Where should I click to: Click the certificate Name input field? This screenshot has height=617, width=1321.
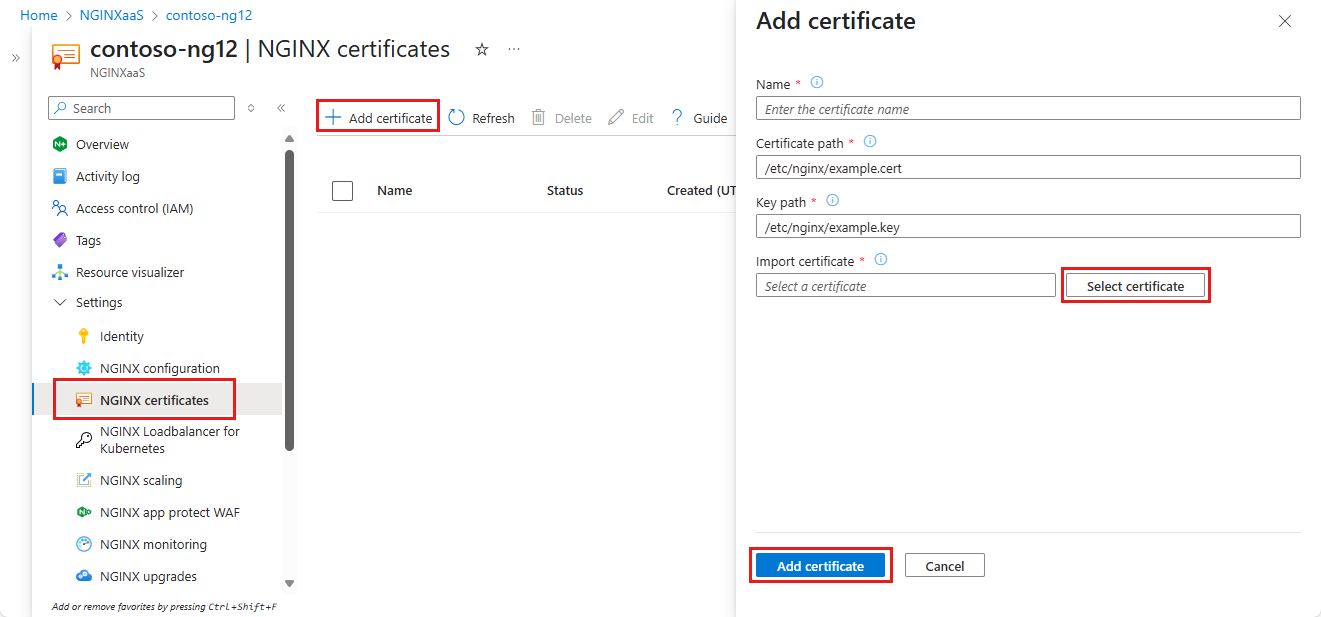(x=1028, y=108)
